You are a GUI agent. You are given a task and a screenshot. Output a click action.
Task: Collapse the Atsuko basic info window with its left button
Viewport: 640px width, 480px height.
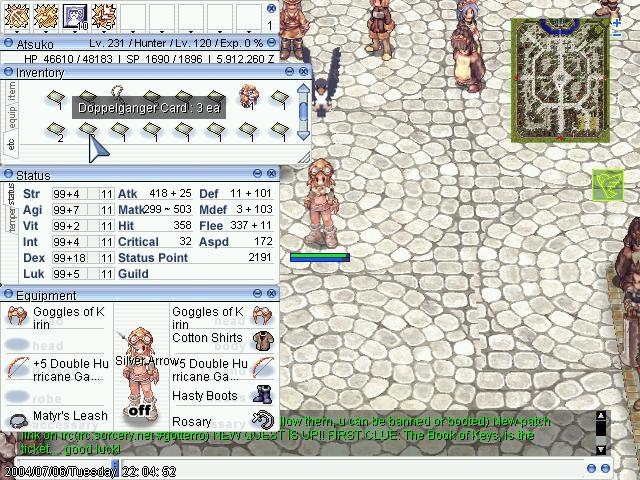click(8, 43)
